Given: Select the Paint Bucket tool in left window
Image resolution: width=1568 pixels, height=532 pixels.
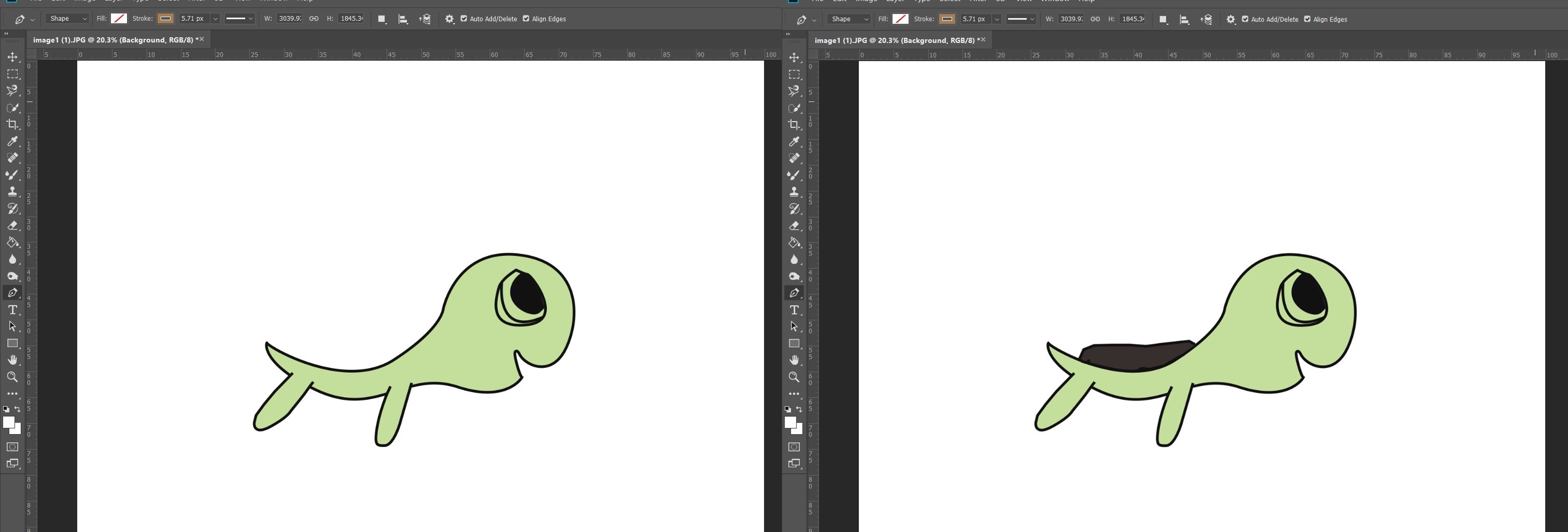Looking at the screenshot, I should tap(12, 242).
